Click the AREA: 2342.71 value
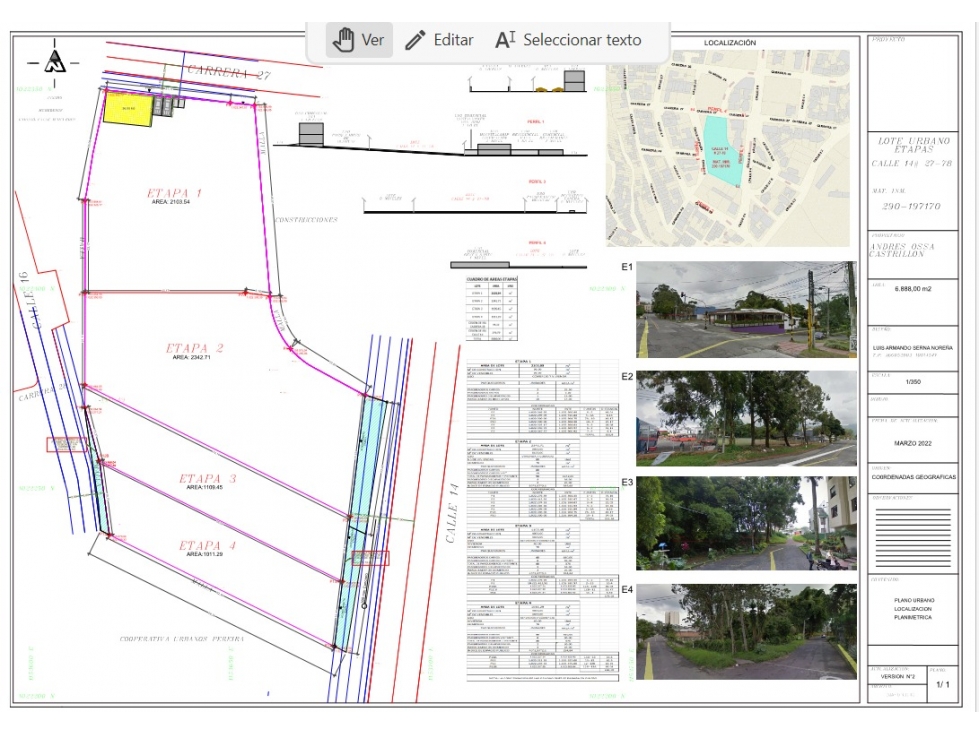Image resolution: width=979 pixels, height=734 pixels. [192, 357]
